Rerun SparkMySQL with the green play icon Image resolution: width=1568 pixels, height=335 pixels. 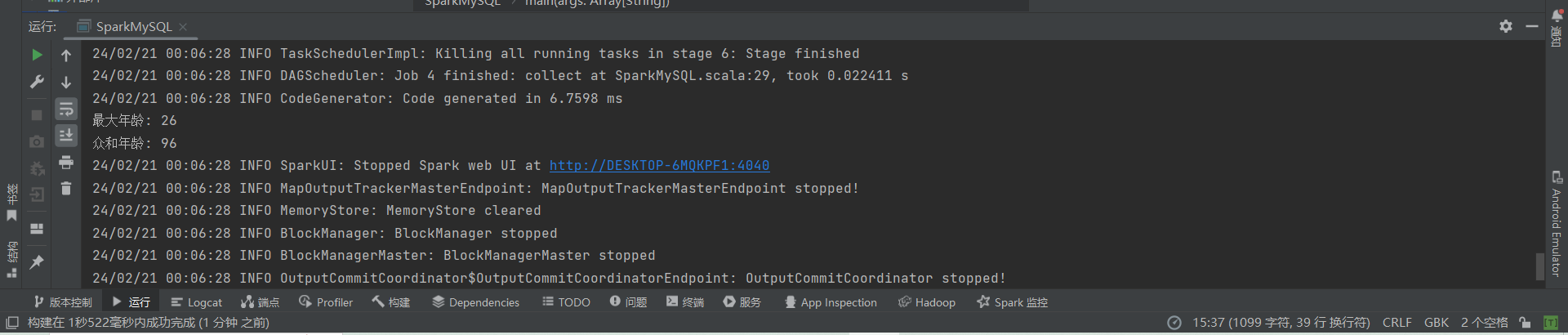pos(37,55)
